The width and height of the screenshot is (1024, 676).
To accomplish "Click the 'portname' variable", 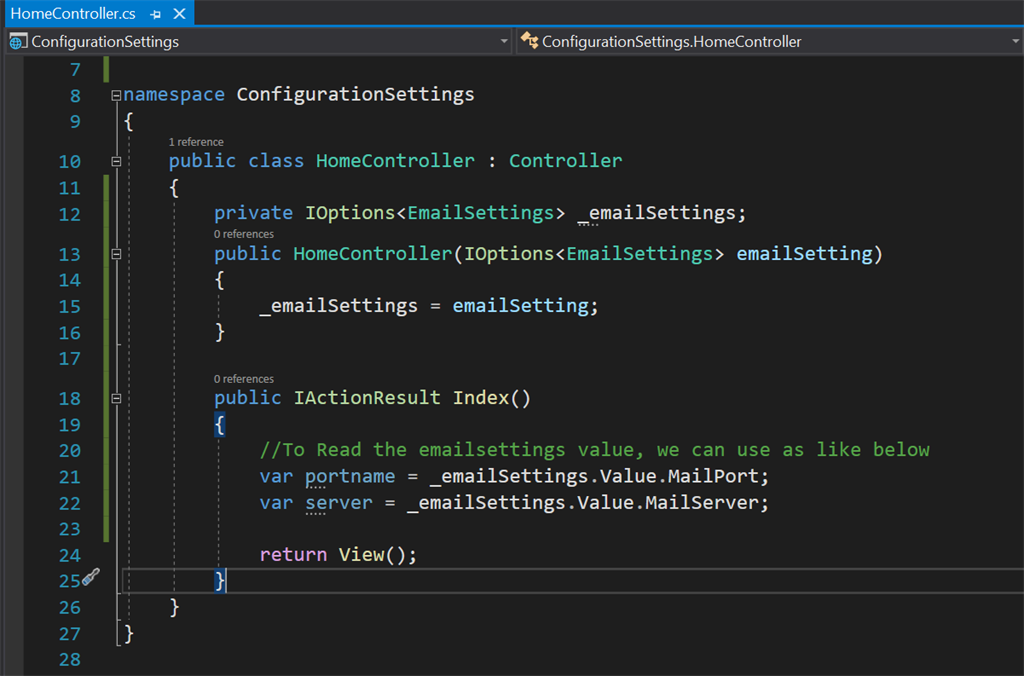I will [x=350, y=476].
